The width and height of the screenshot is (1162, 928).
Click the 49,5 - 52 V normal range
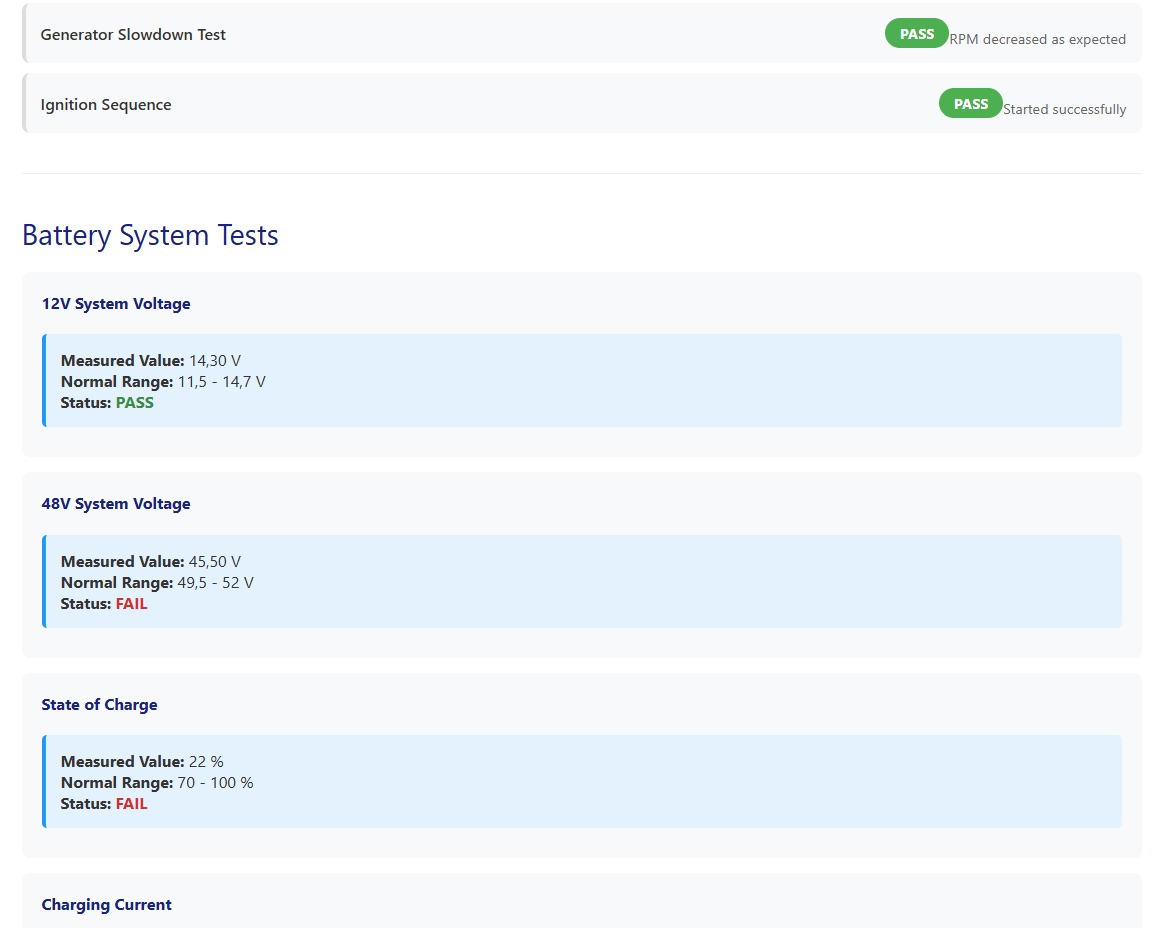click(215, 583)
